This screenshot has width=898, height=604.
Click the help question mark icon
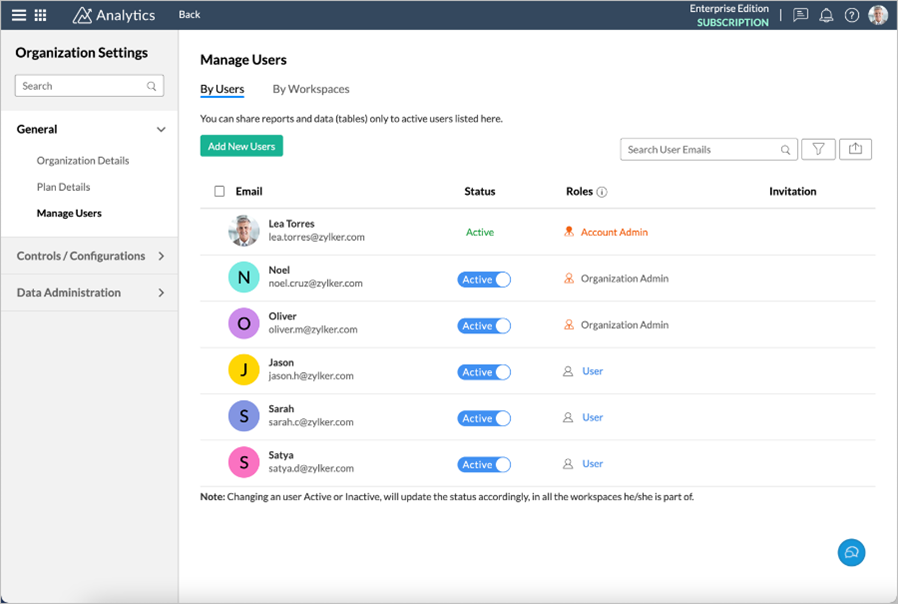click(x=852, y=15)
